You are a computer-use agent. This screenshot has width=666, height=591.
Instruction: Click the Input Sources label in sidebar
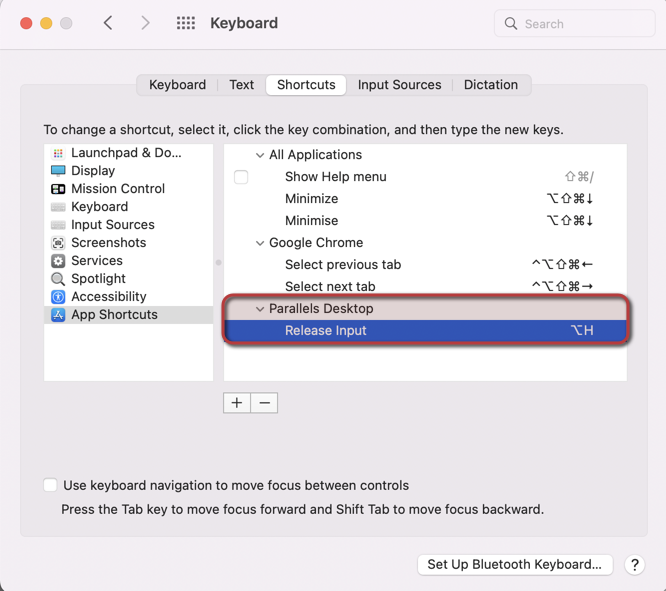tap(113, 225)
